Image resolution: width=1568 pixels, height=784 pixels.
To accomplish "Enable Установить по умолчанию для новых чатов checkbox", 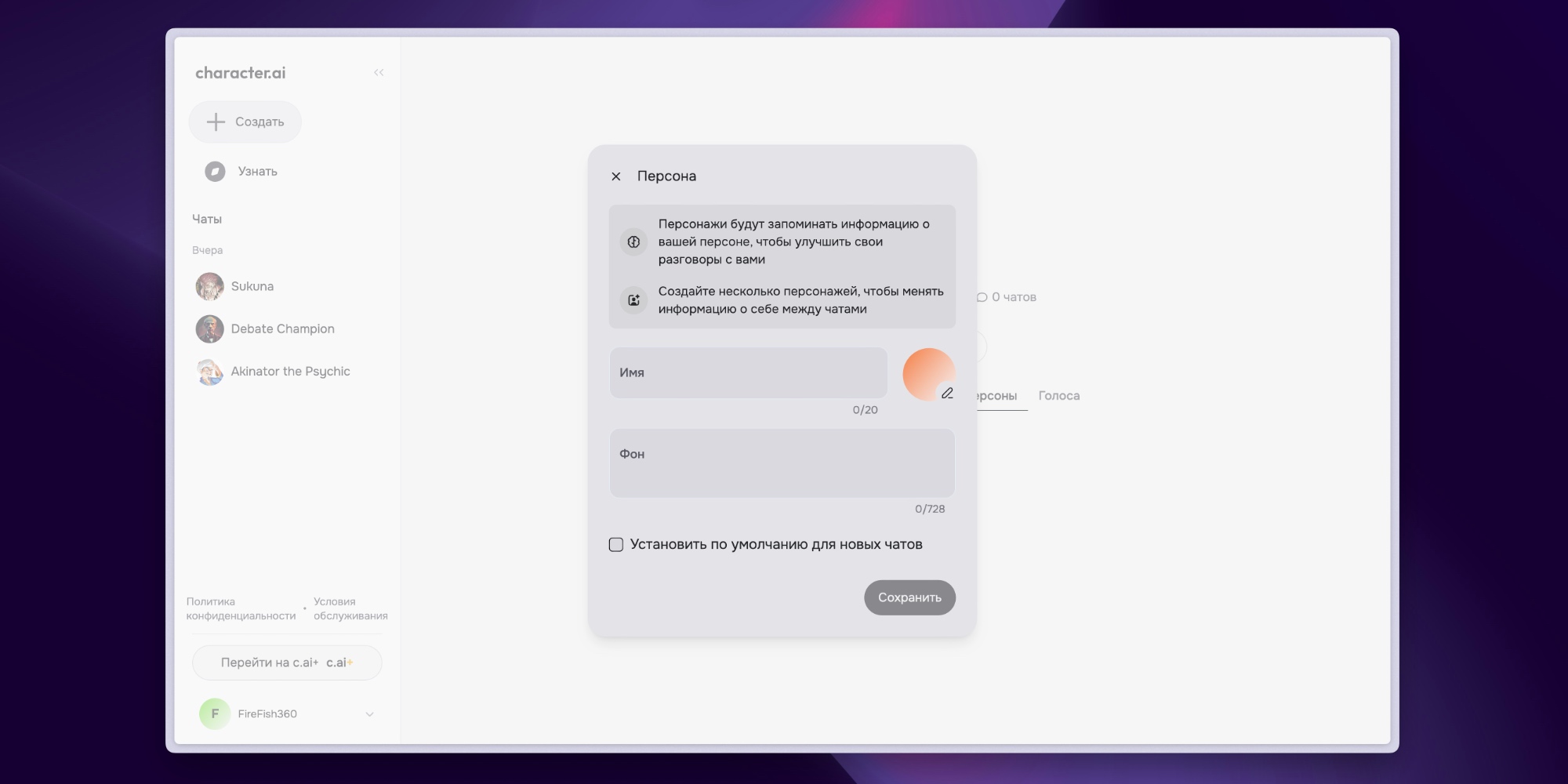I will point(616,544).
